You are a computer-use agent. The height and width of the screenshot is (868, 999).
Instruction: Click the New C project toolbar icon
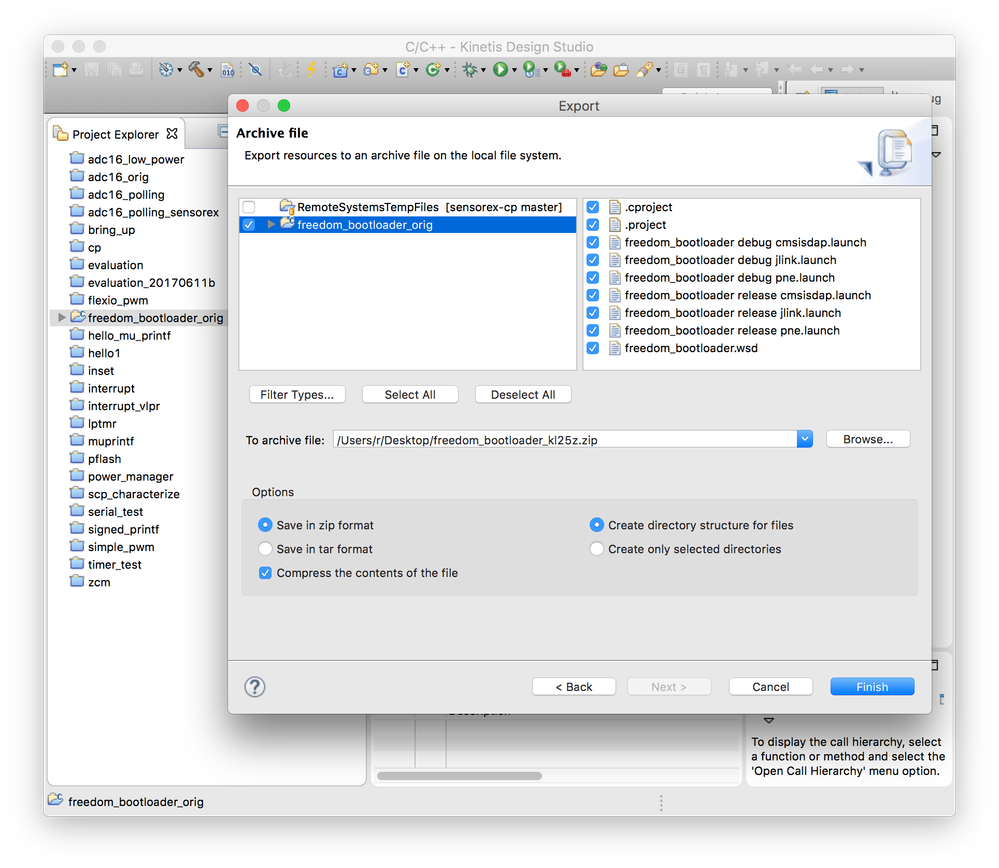pos(340,69)
